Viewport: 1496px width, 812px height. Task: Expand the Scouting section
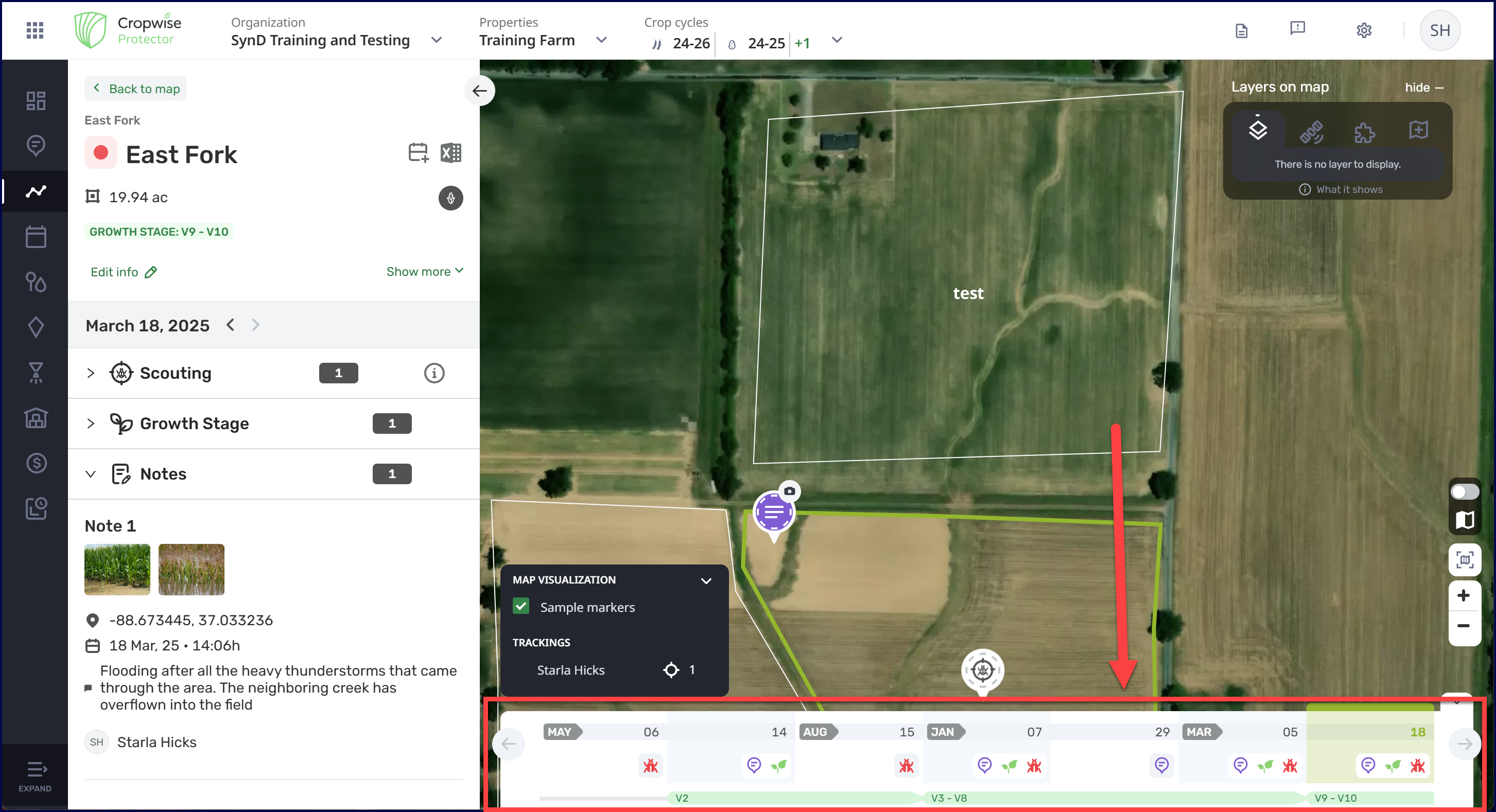[91, 373]
